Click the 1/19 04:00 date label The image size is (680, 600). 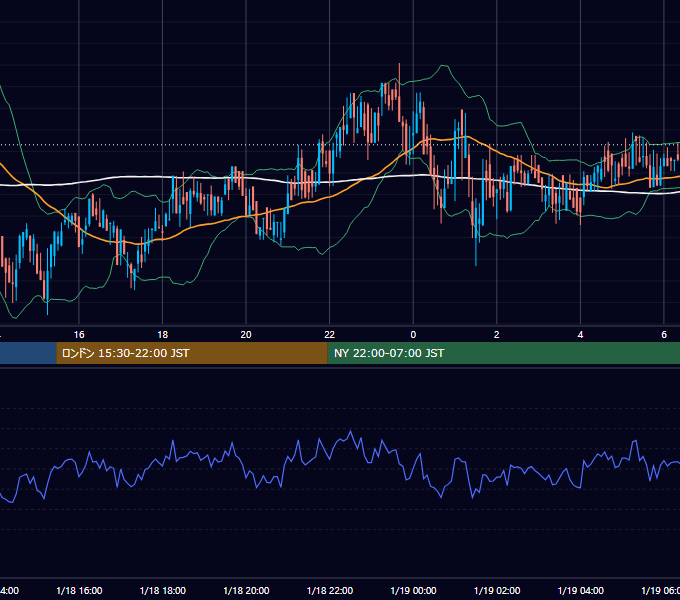[581, 590]
